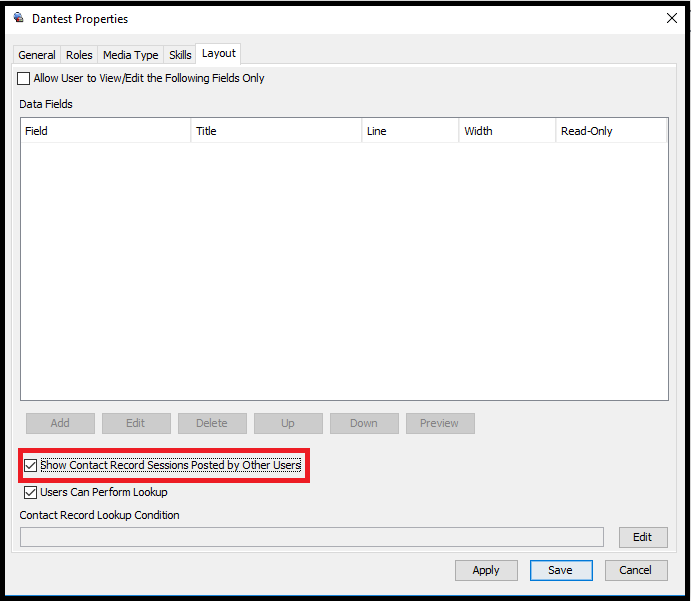Click the Dantest Properties app icon
691x601 pixels.
pos(19,18)
